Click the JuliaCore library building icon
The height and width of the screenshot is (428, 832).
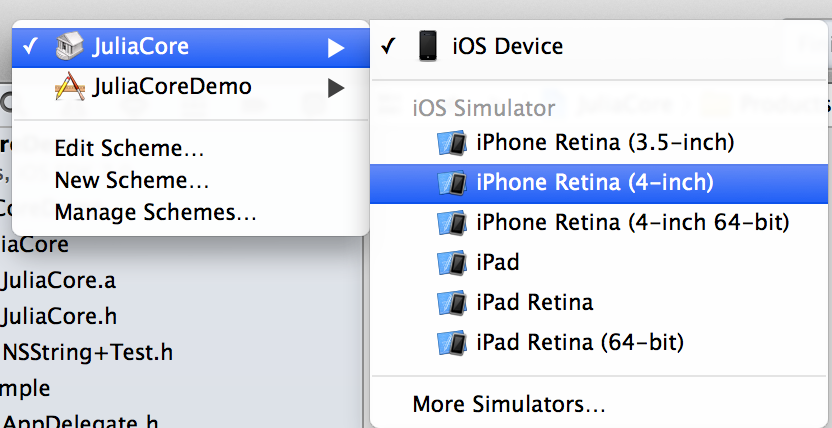coord(70,46)
